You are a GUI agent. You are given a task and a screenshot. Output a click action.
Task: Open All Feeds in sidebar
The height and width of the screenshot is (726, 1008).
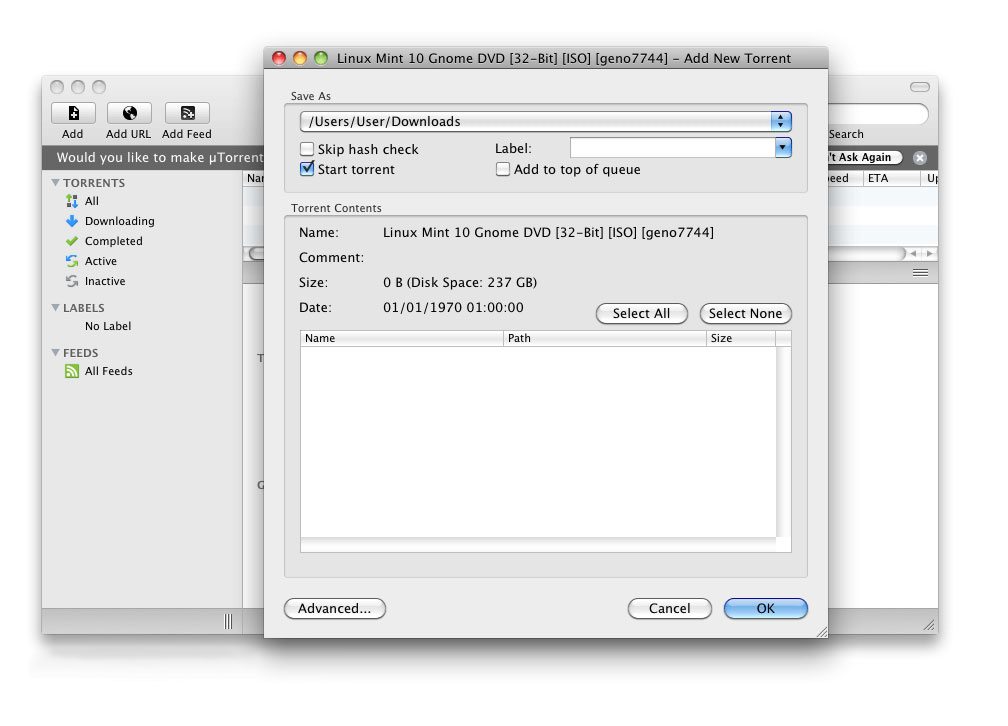(108, 371)
